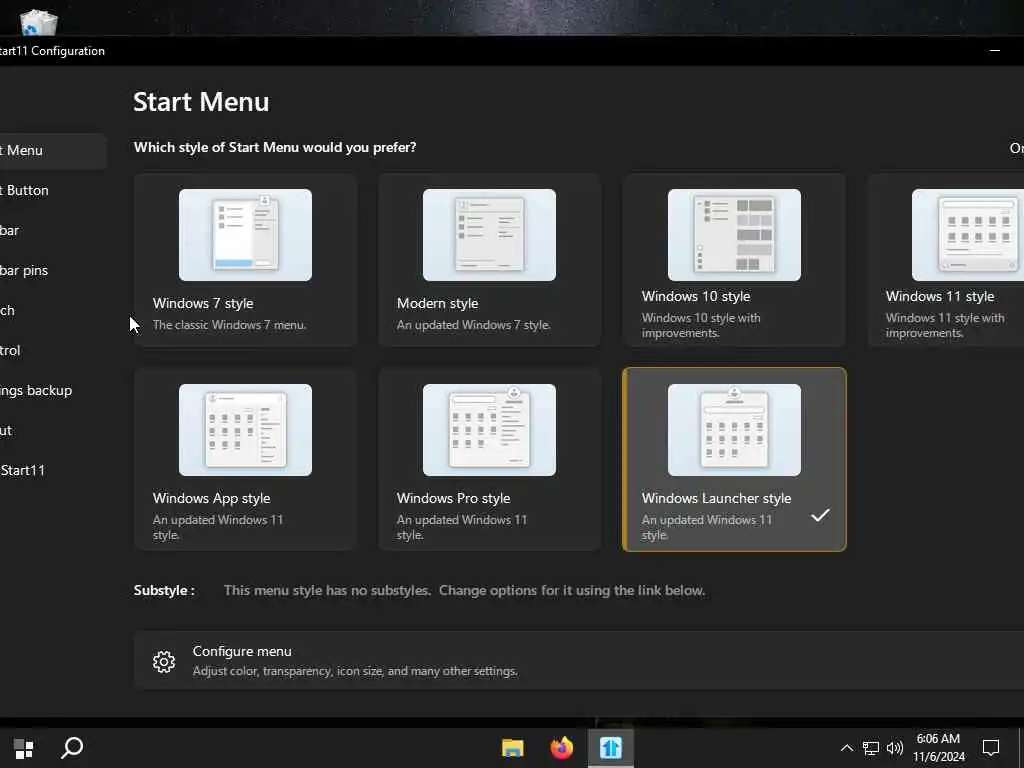
Task: Click the network icon in system tray
Action: click(x=871, y=748)
